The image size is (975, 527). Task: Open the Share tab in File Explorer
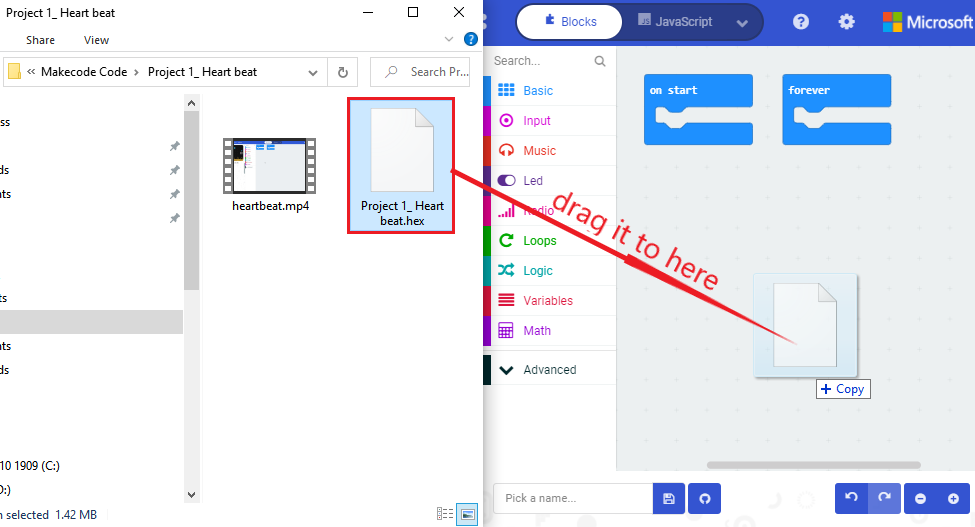[40, 40]
